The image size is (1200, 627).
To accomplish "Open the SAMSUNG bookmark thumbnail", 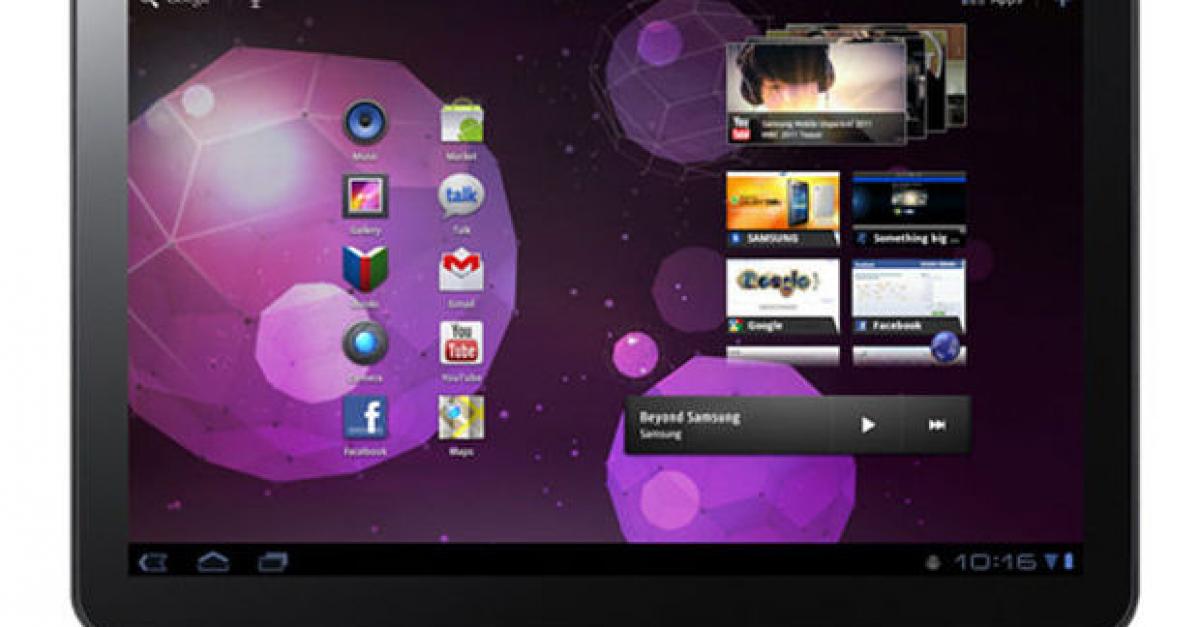I will coord(783,209).
